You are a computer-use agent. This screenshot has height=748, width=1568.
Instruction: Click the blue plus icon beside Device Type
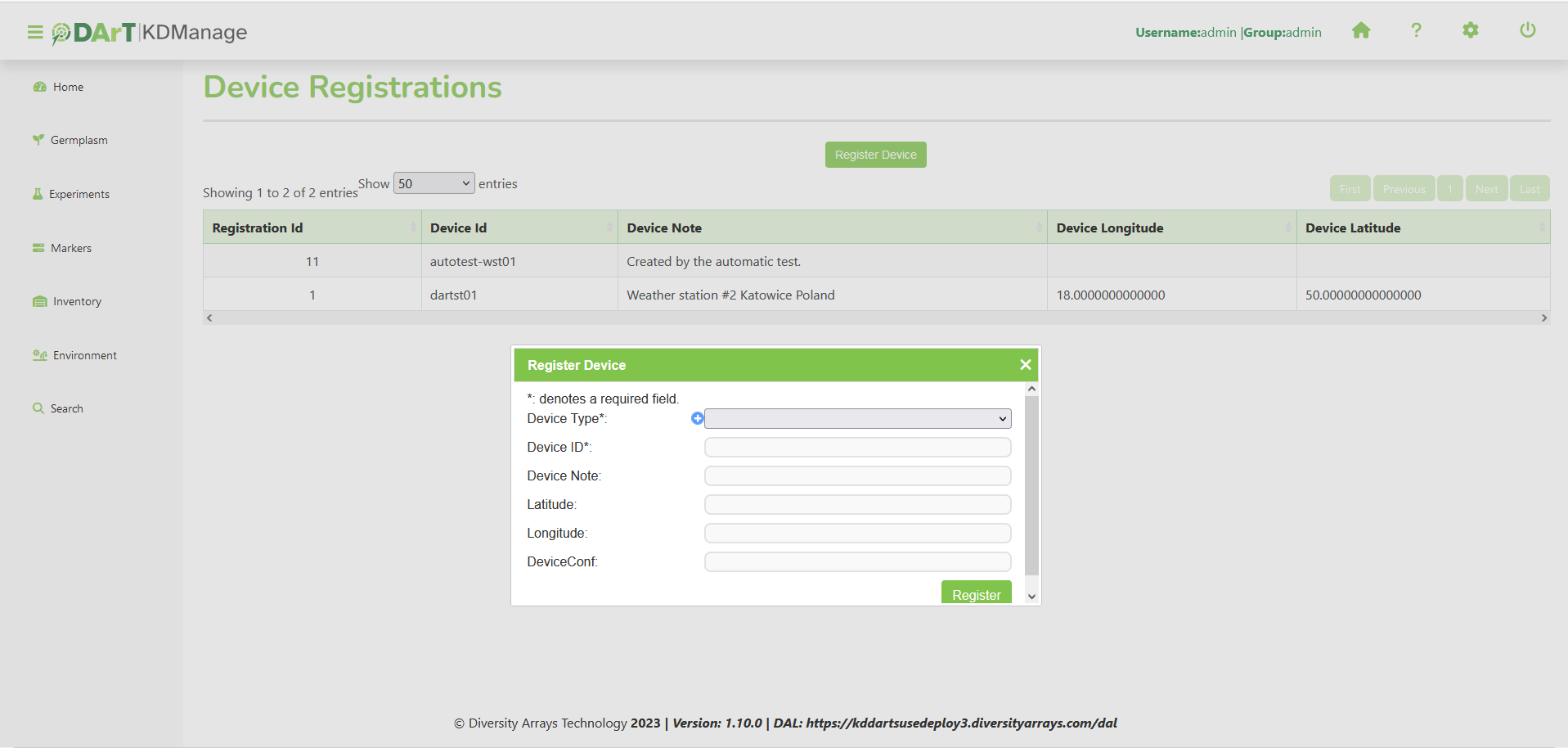697,419
